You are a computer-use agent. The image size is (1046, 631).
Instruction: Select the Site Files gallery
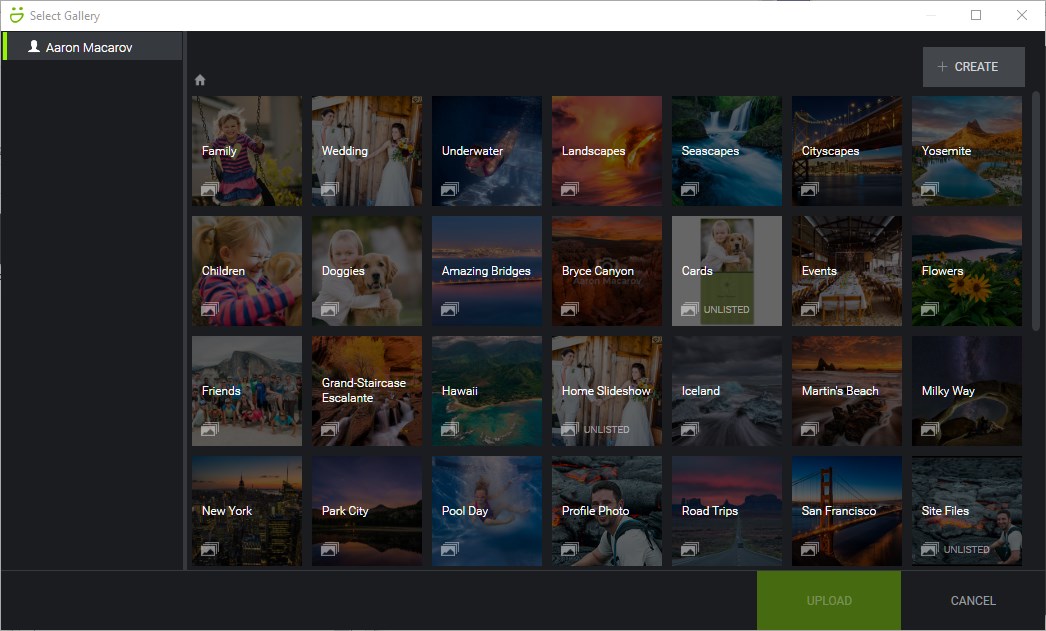coord(967,511)
